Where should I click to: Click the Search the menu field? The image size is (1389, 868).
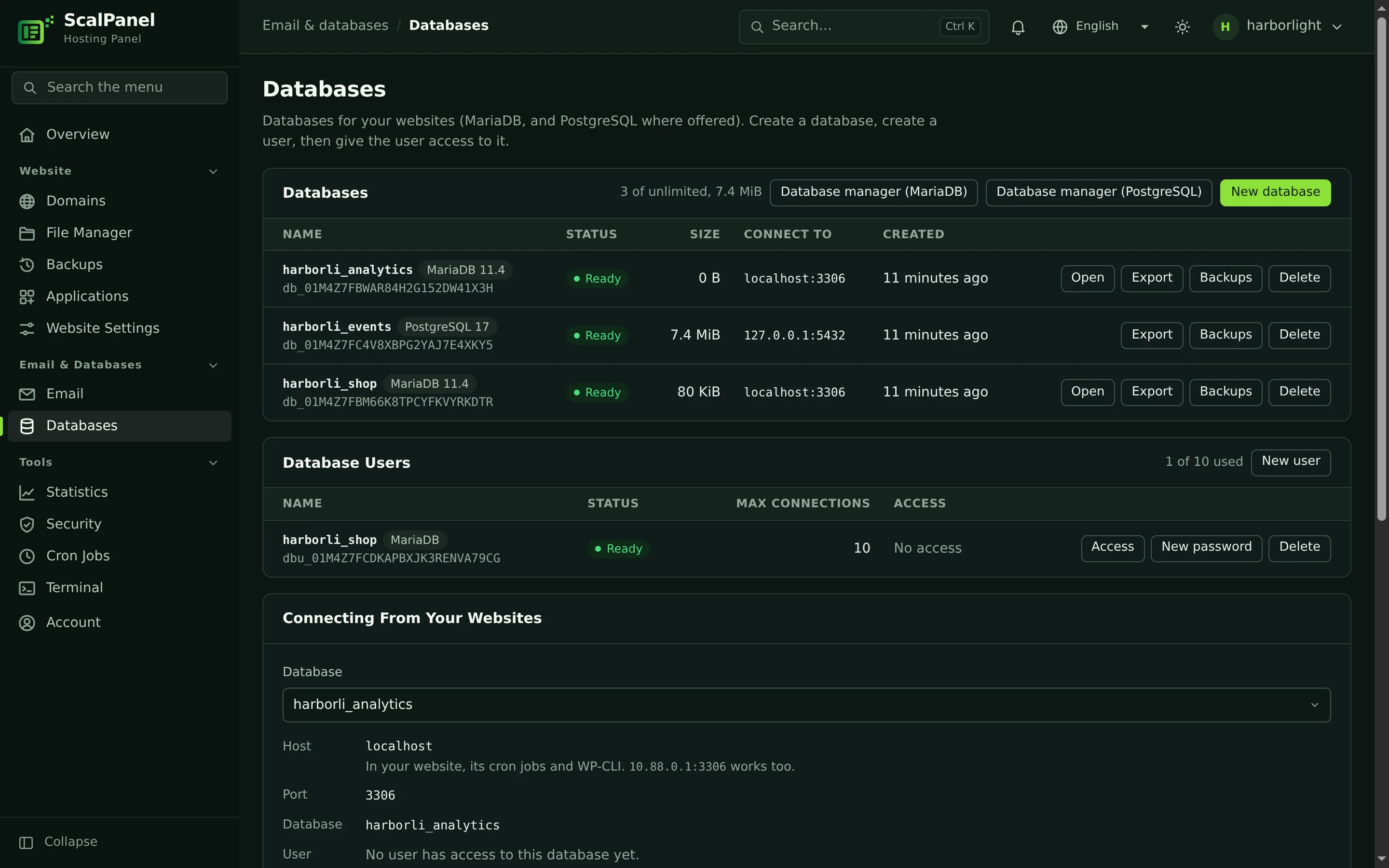tap(120, 87)
